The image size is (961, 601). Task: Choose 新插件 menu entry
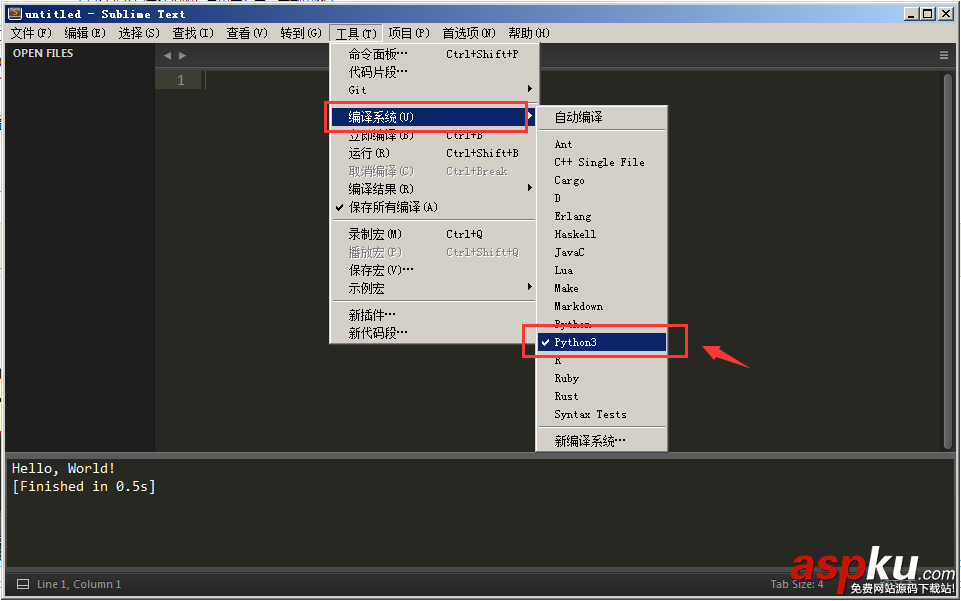pos(433,315)
